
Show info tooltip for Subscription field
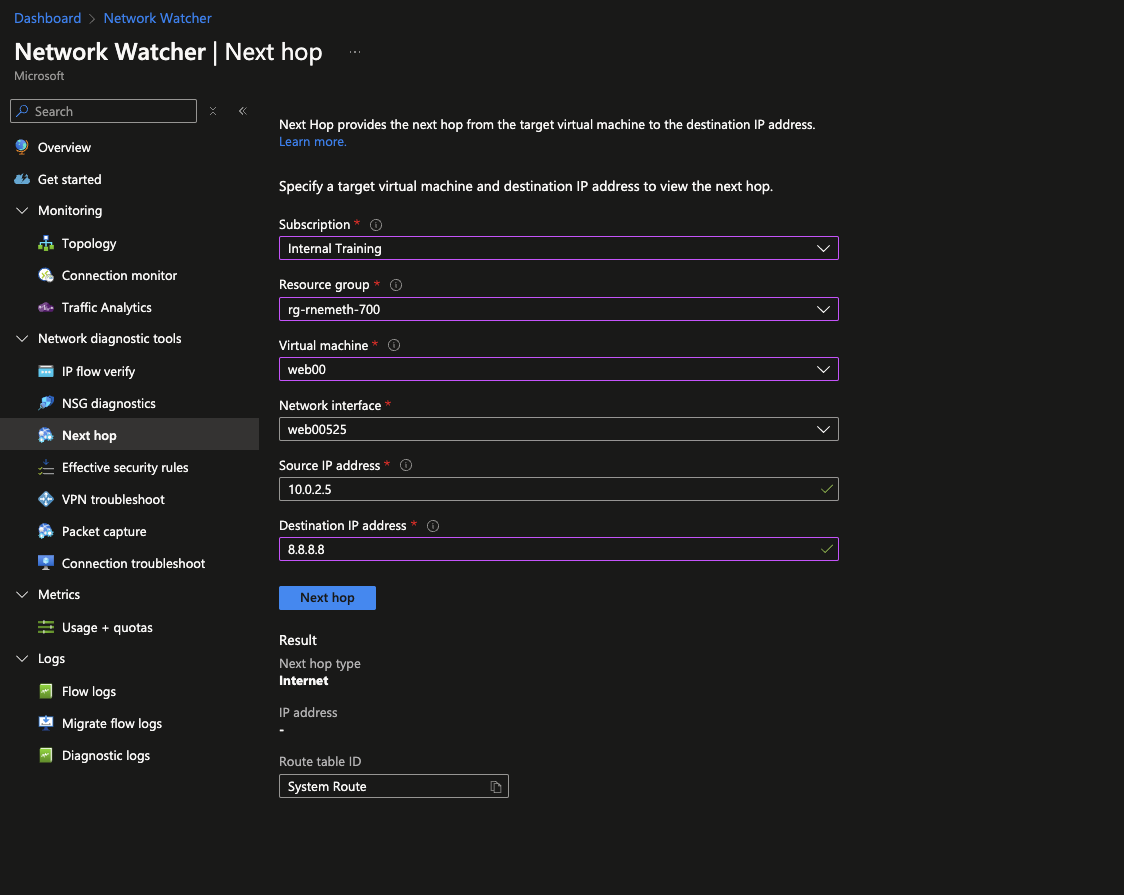click(376, 225)
